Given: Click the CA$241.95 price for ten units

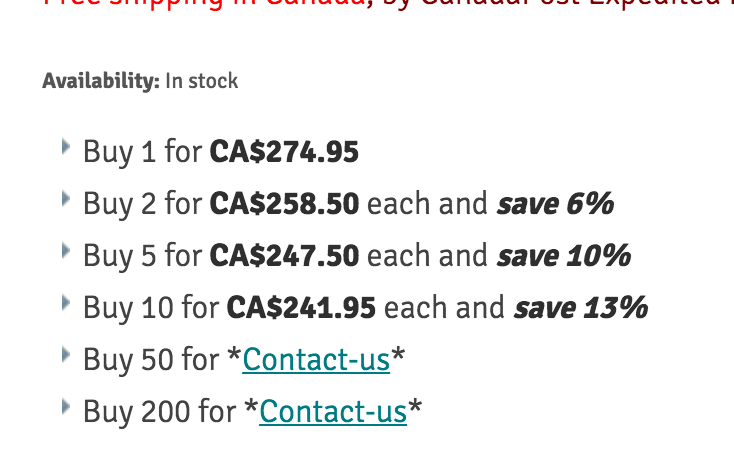Looking at the screenshot, I should click(301, 307).
